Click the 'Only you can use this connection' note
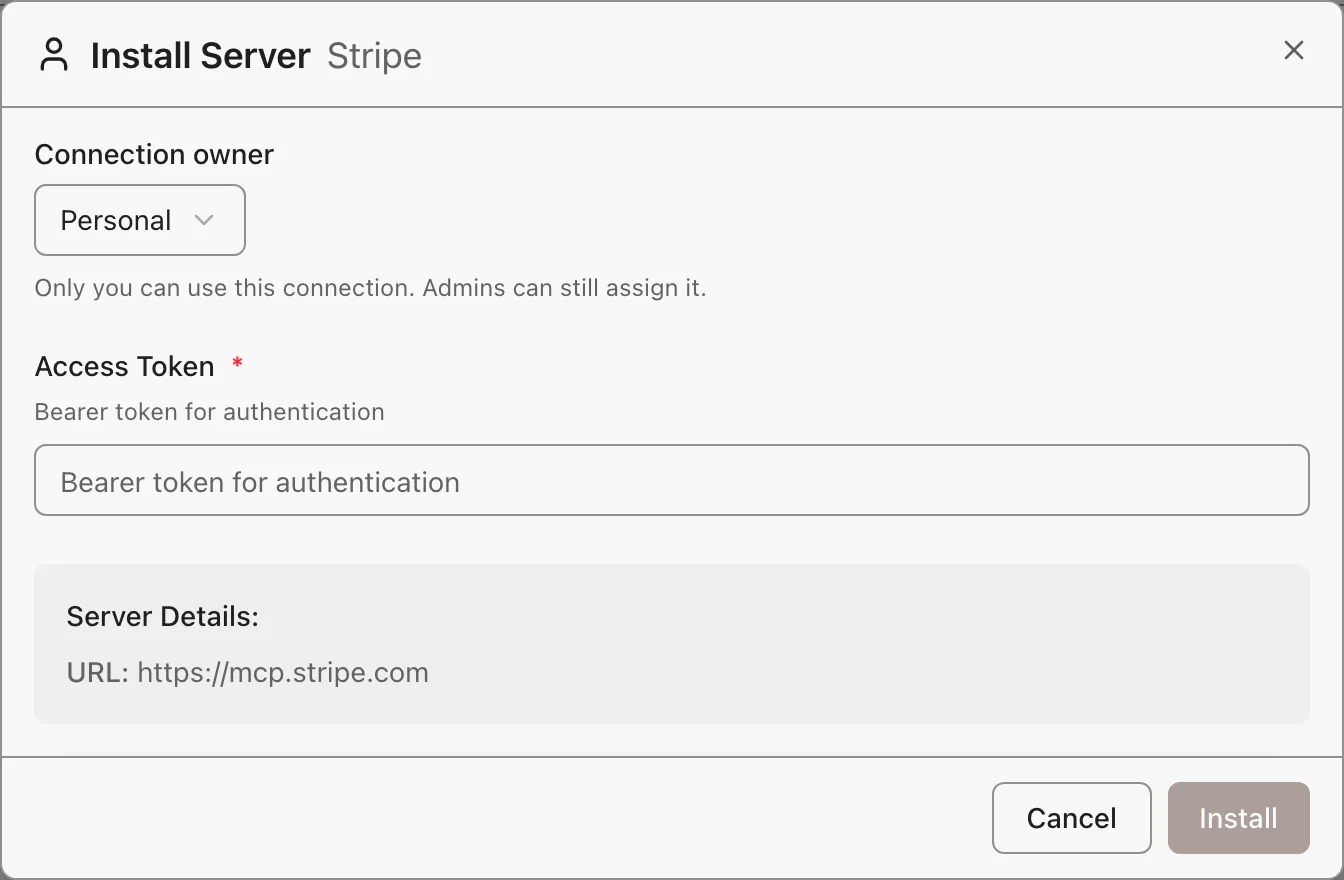This screenshot has height=880, width=1344. [370, 289]
